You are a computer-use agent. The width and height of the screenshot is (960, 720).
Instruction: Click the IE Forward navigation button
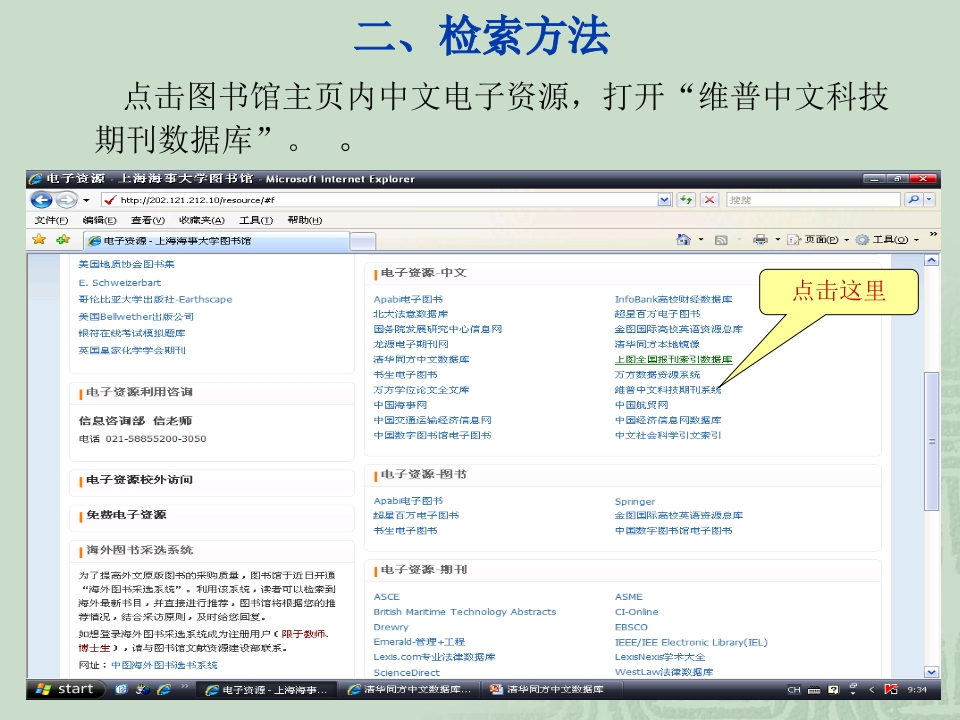pyautogui.click(x=67, y=200)
